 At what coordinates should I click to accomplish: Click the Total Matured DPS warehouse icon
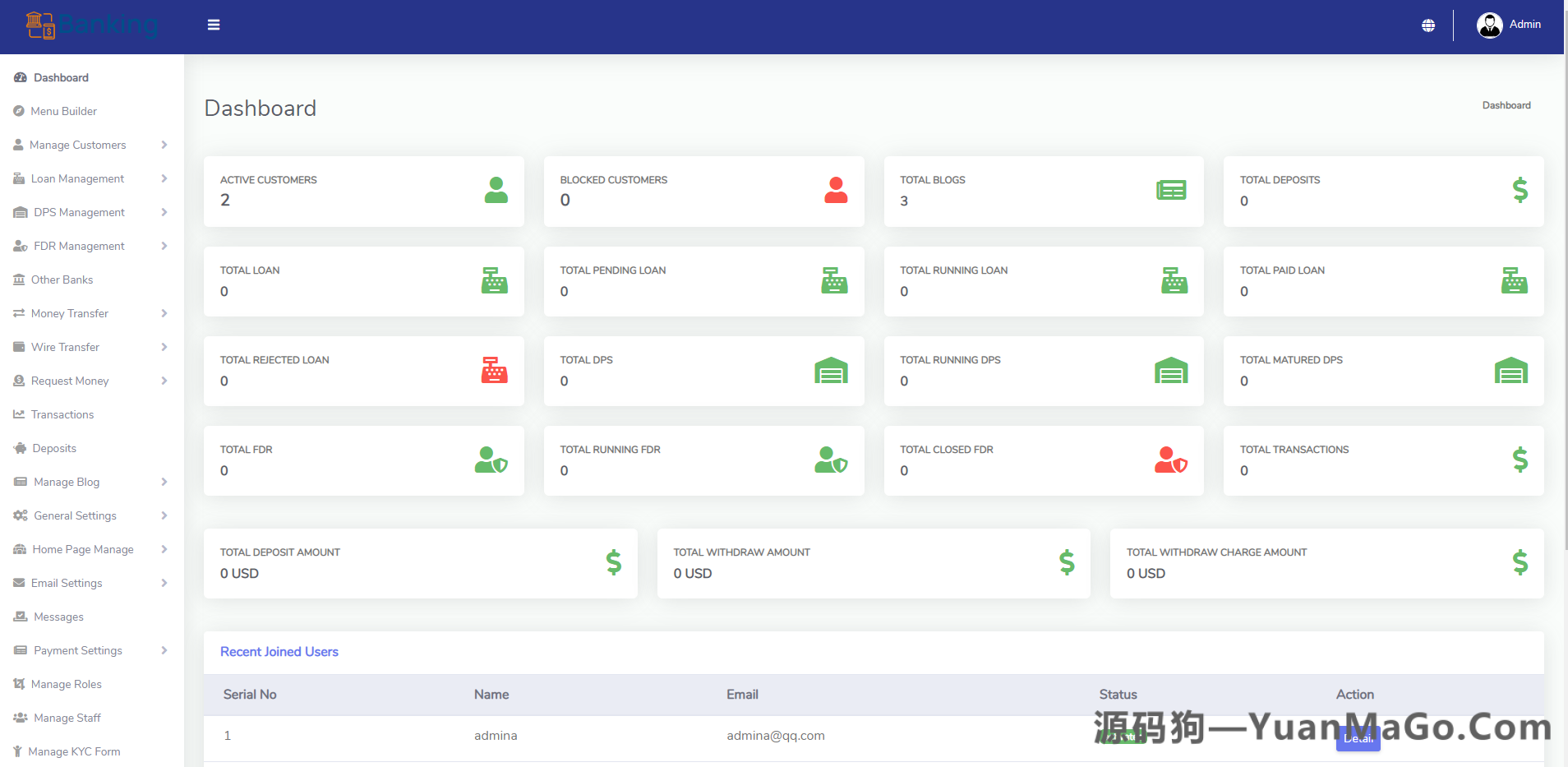point(1510,371)
